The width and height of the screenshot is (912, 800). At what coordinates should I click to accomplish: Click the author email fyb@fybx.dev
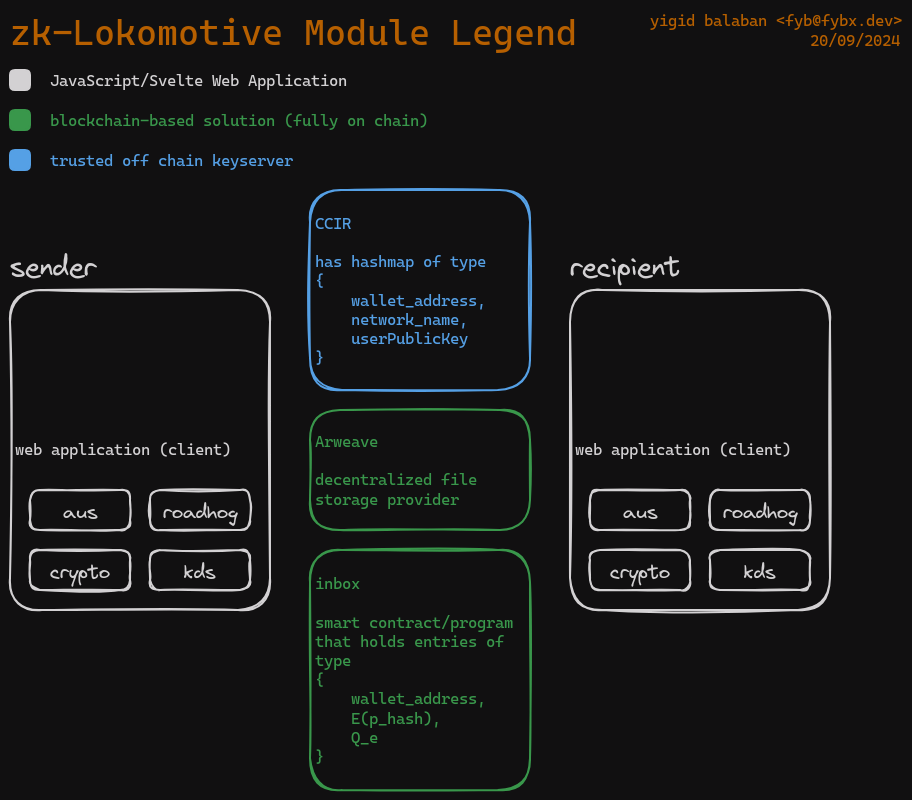[845, 20]
